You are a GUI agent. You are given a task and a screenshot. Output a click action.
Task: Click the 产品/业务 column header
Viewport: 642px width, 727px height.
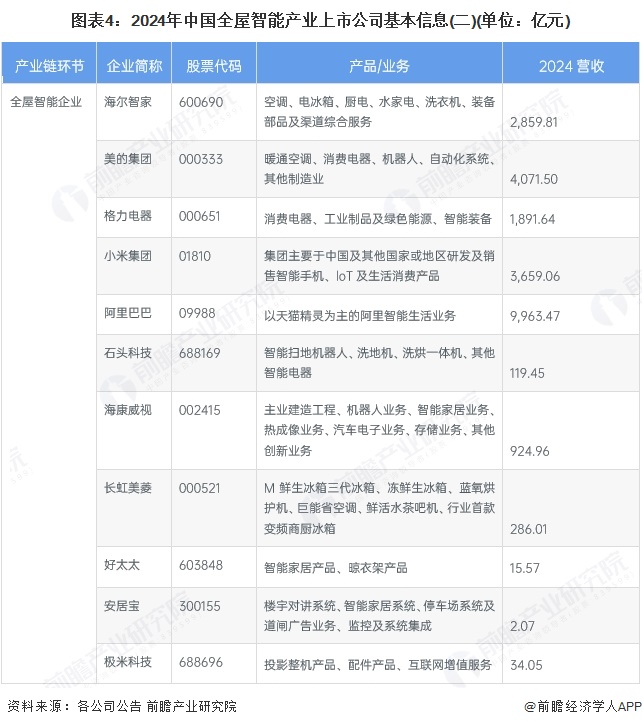[x=379, y=66]
